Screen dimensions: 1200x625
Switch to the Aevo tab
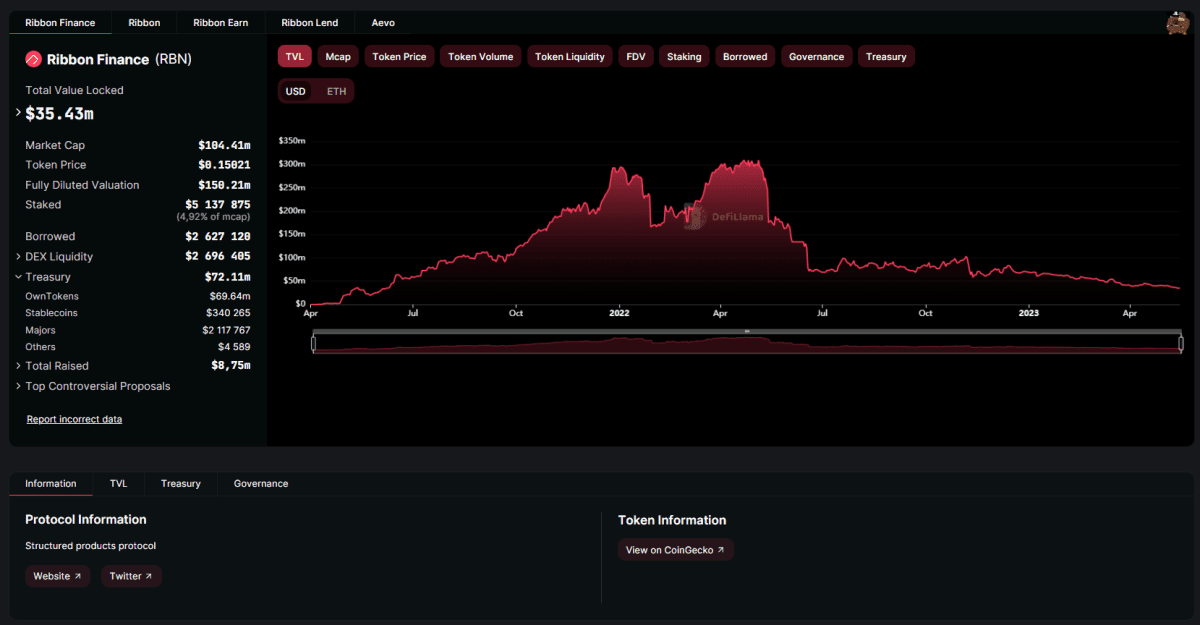[383, 22]
